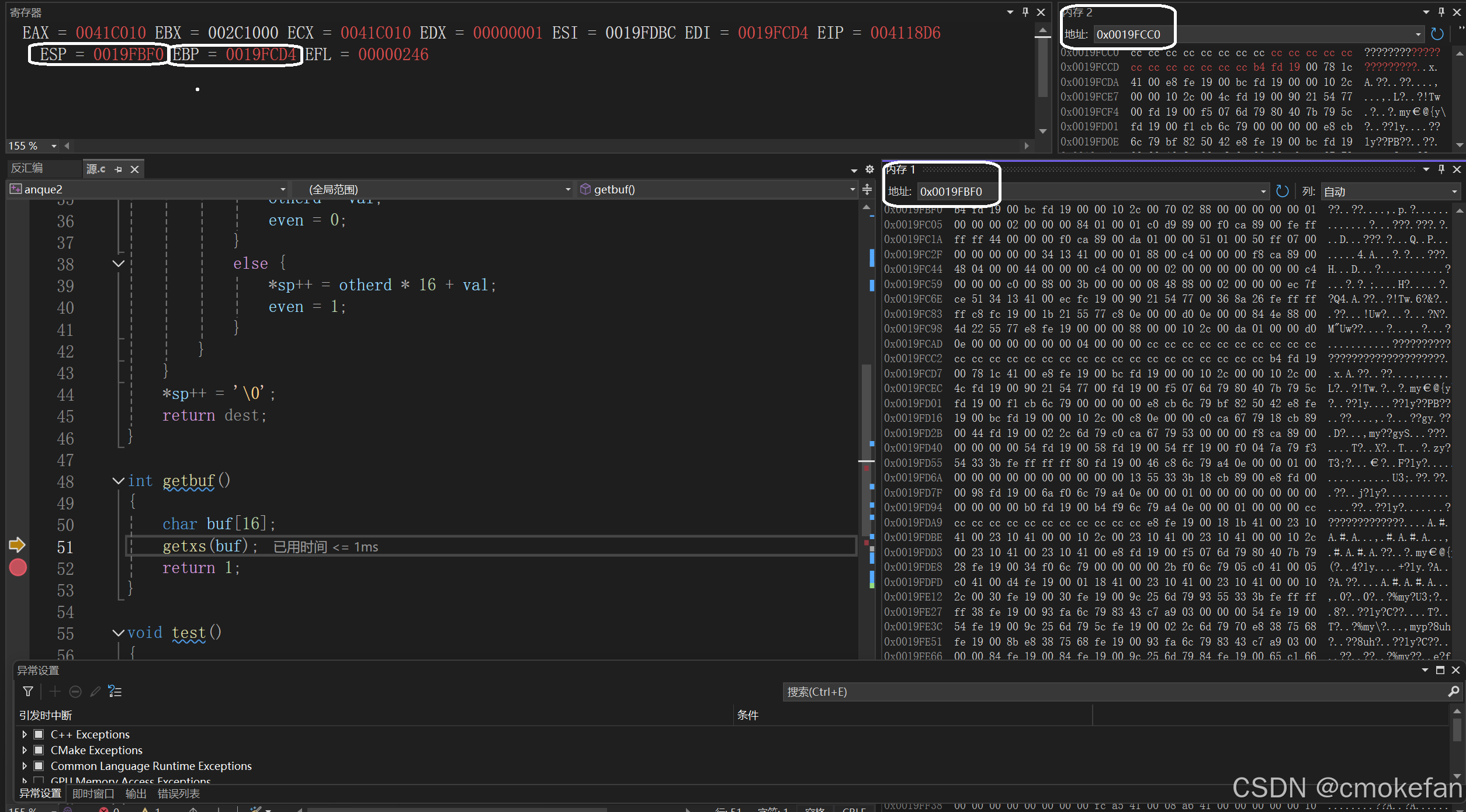Screen dimensions: 1466x812
Task: Toggle Common Language Runtime Exceptions checkbox
Action: 39,766
